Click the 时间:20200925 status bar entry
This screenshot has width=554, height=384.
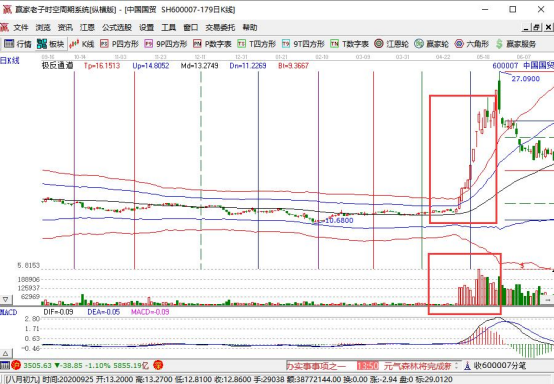tap(68, 379)
